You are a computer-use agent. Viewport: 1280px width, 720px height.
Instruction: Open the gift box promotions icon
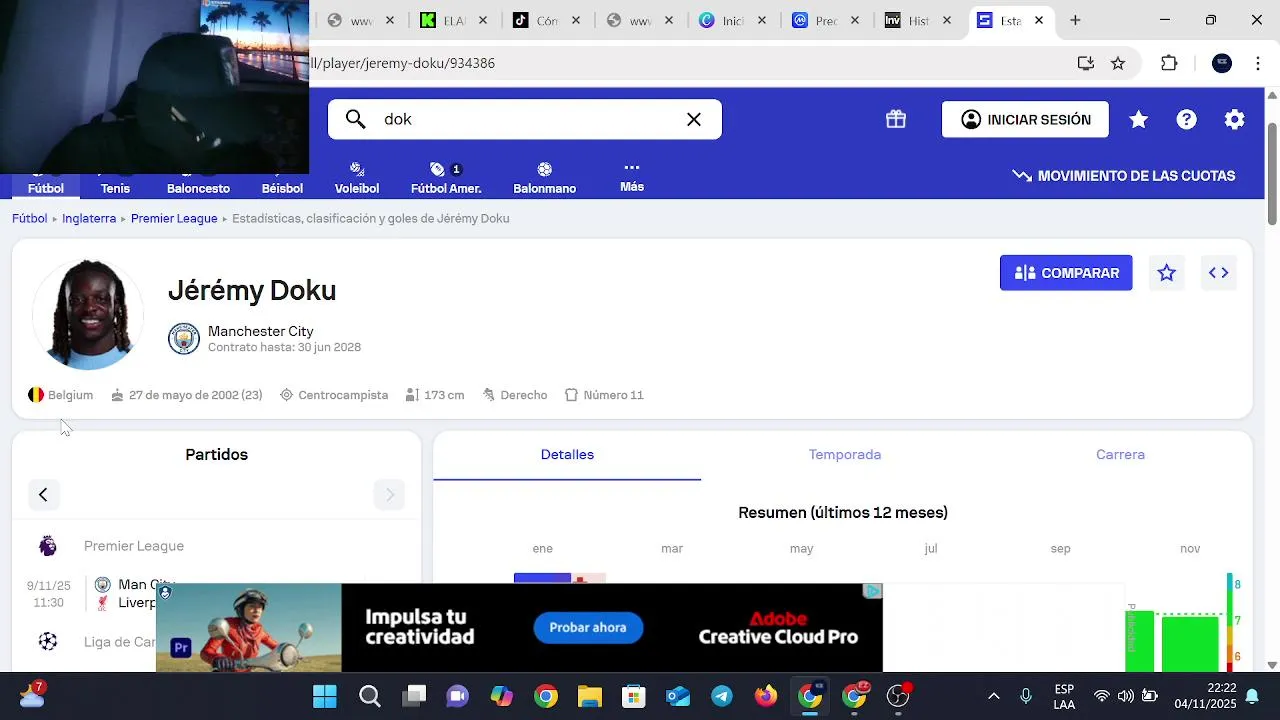pyautogui.click(x=896, y=119)
